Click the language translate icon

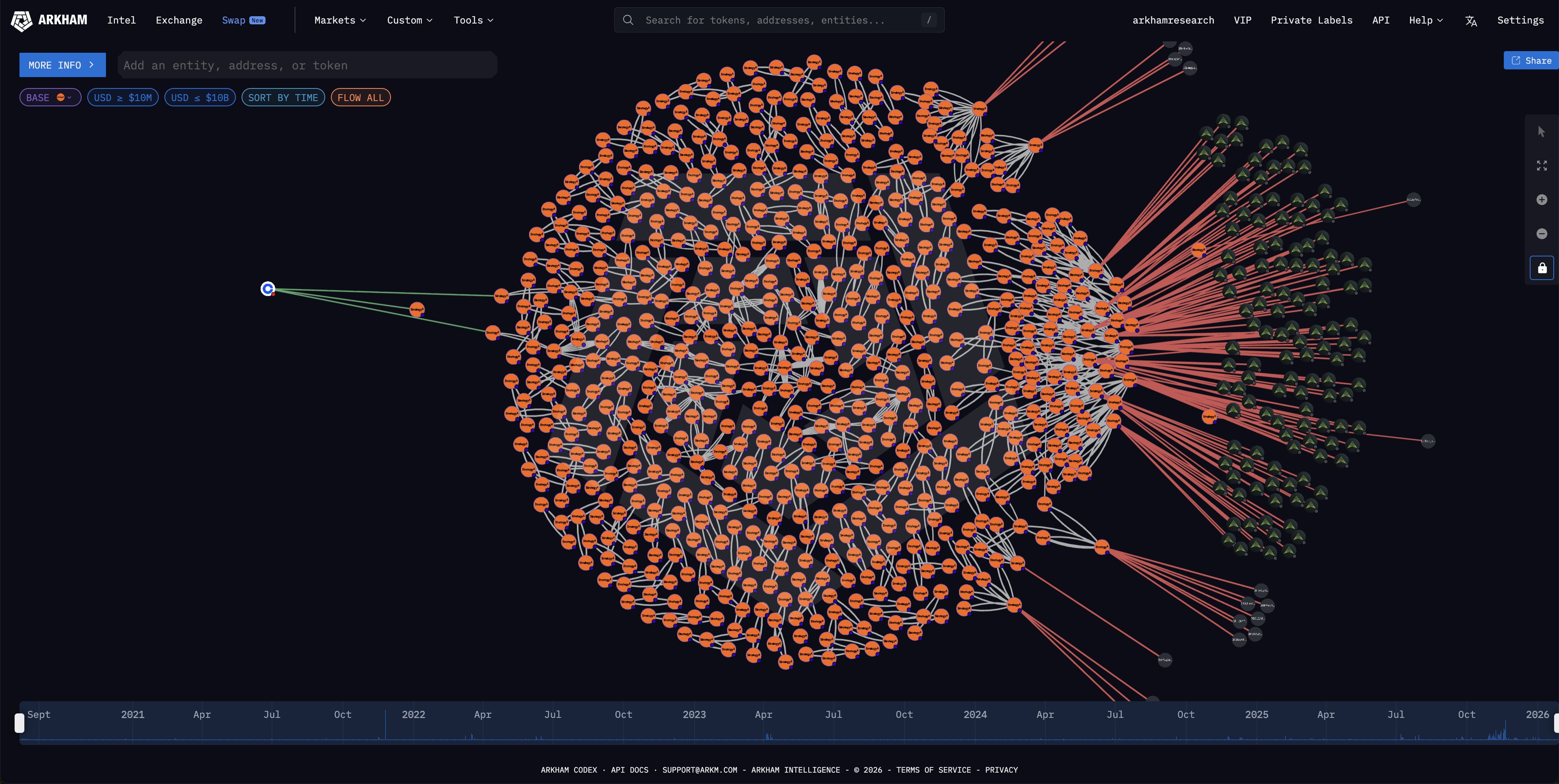[1470, 21]
